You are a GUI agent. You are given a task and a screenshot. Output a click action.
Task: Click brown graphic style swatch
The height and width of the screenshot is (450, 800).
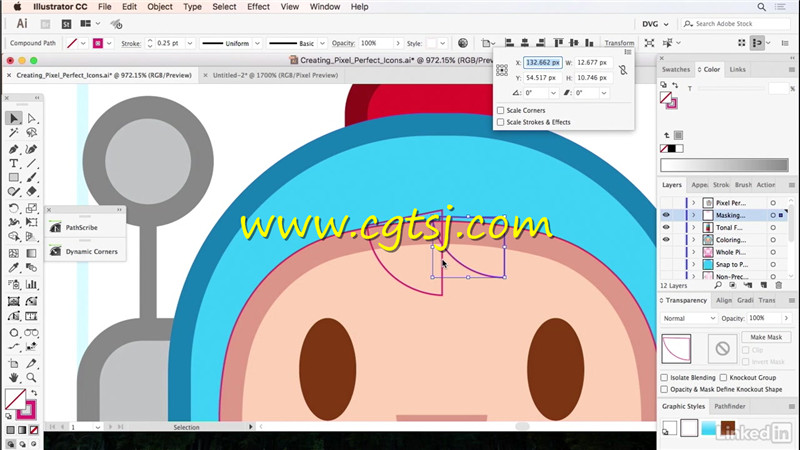[728, 428]
